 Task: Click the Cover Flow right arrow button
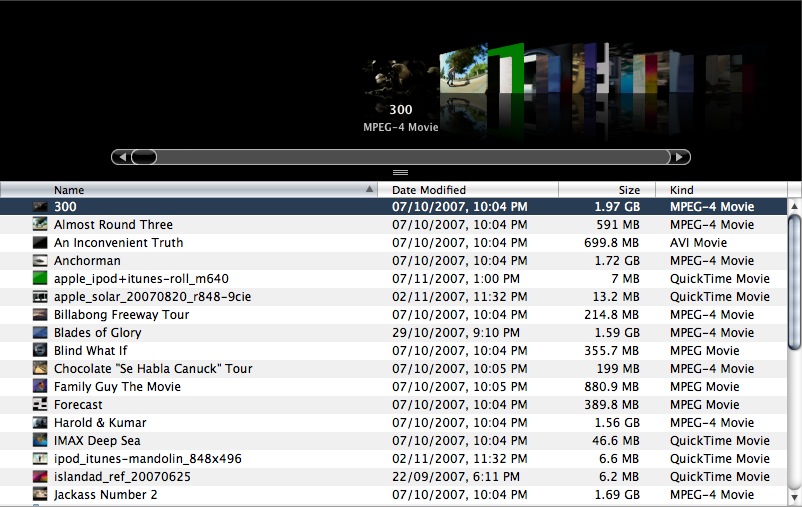tap(680, 157)
